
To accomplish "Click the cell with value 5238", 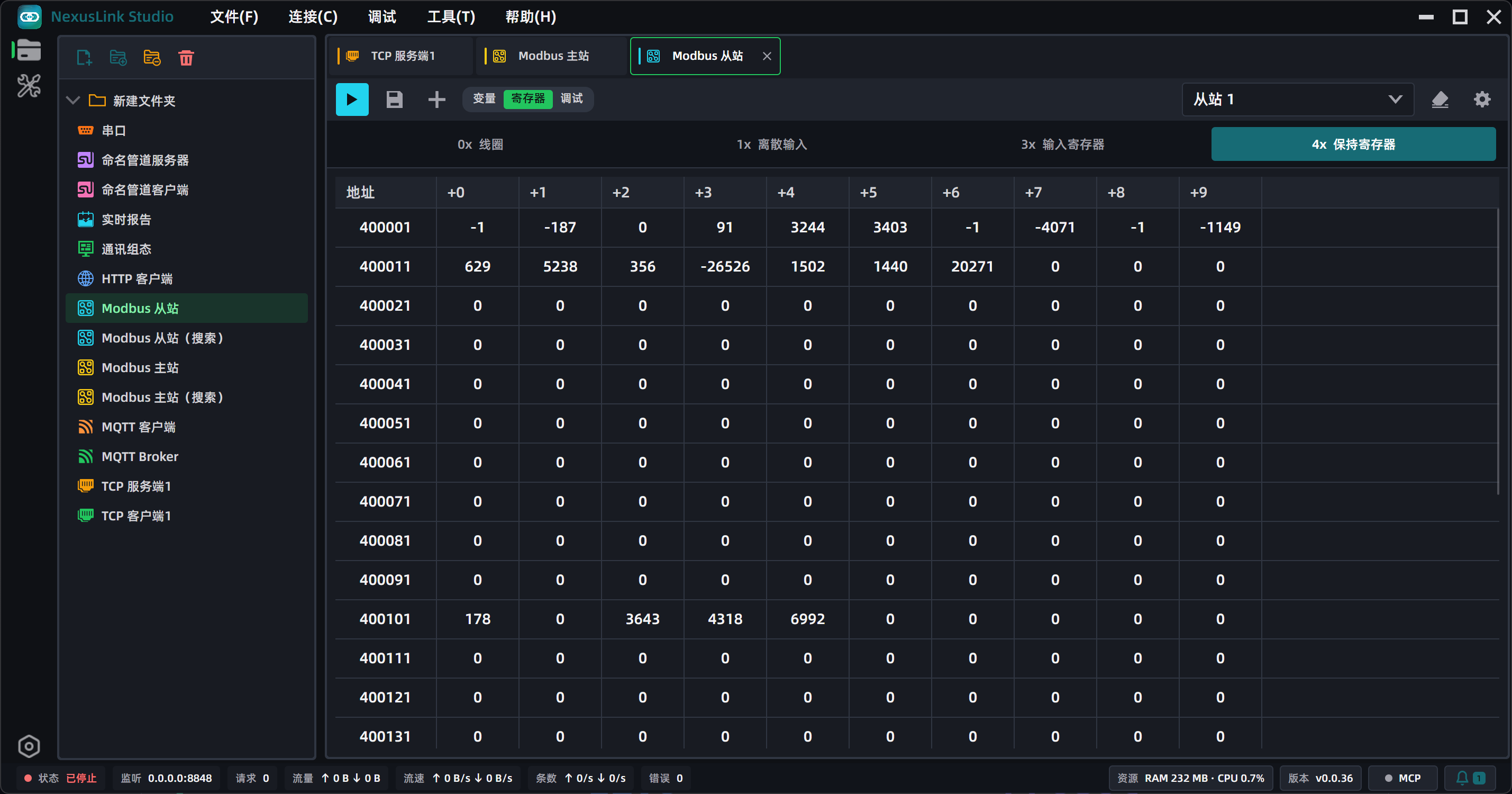I will [x=560, y=267].
